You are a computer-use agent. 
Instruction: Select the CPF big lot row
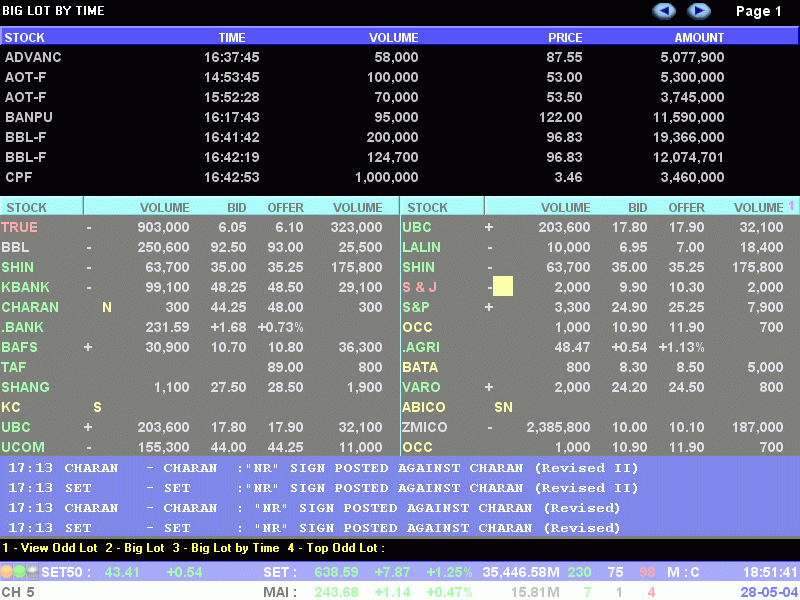coord(400,177)
